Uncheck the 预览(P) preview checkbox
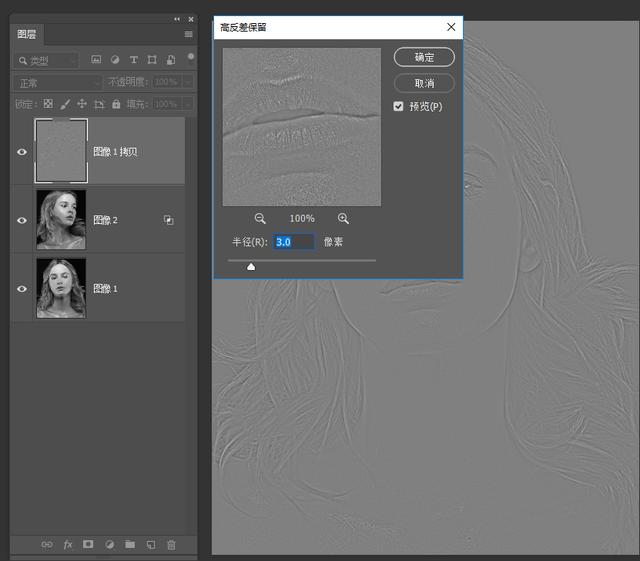Viewport: 640px width, 561px height. 399,106
